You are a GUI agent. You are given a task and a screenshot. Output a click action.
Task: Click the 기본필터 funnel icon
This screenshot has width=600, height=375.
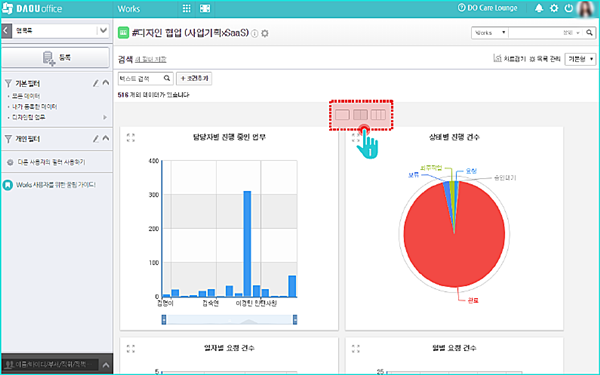click(8, 83)
